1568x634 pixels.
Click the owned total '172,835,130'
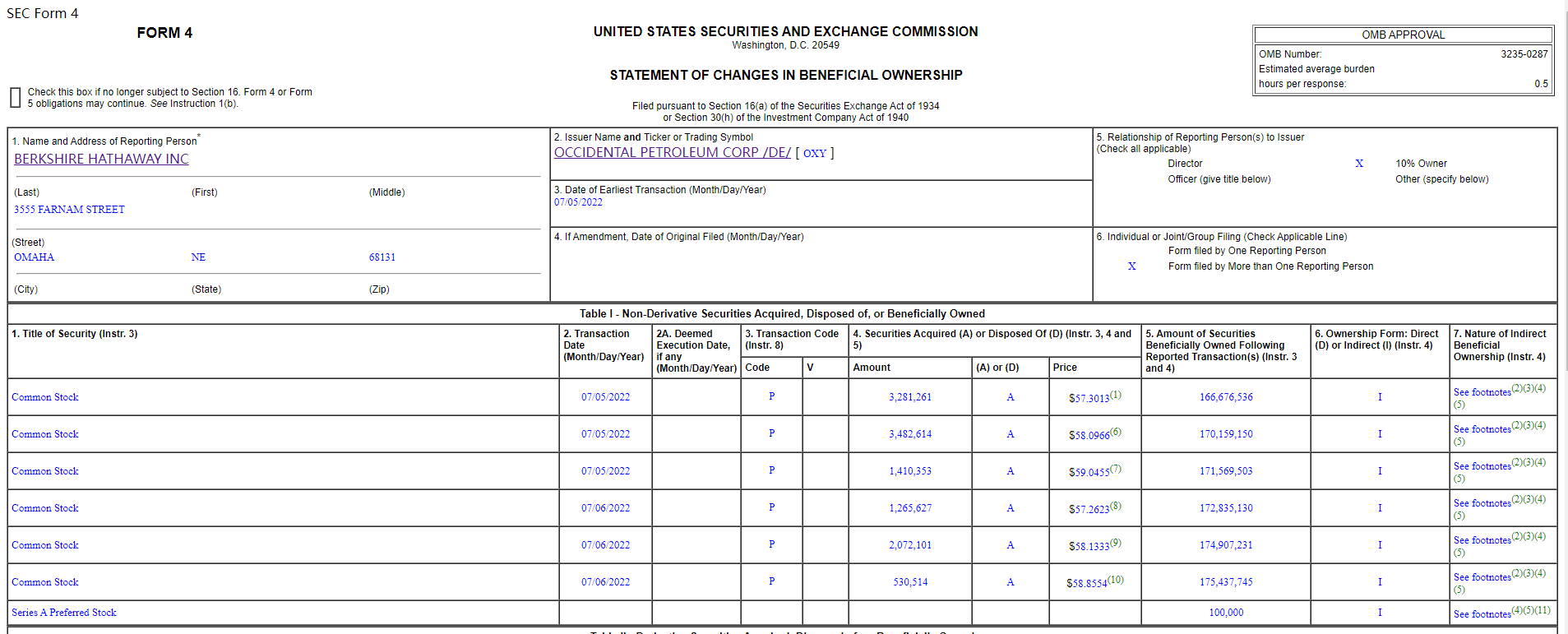coord(1226,508)
